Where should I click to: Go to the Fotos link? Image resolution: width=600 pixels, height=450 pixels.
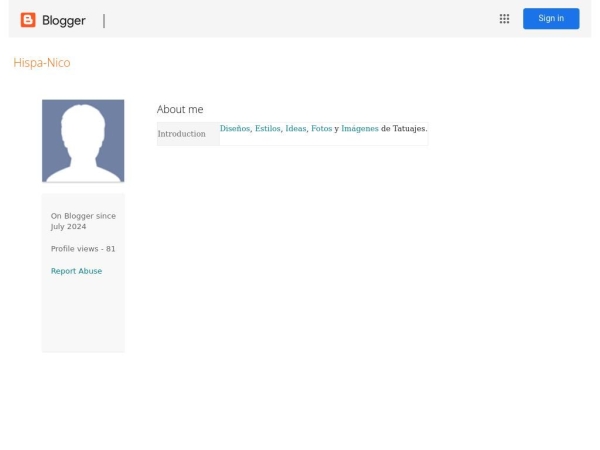(321, 129)
